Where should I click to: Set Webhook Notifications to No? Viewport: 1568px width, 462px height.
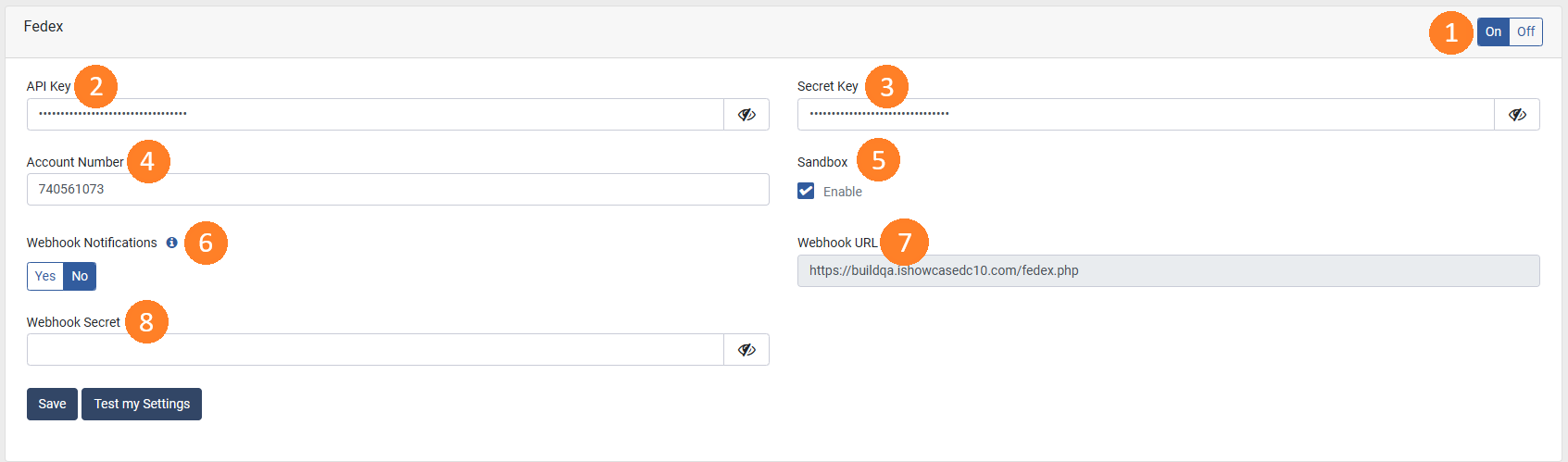coord(80,276)
